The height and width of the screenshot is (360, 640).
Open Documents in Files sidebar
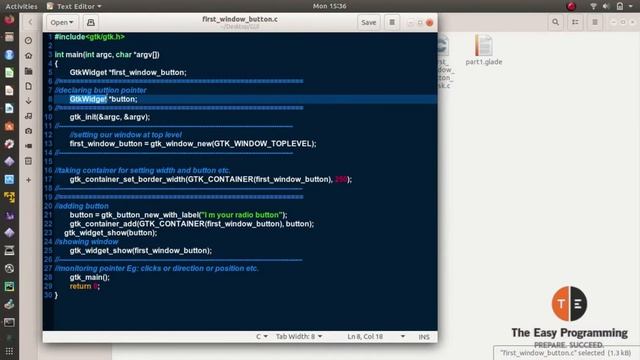[28, 86]
